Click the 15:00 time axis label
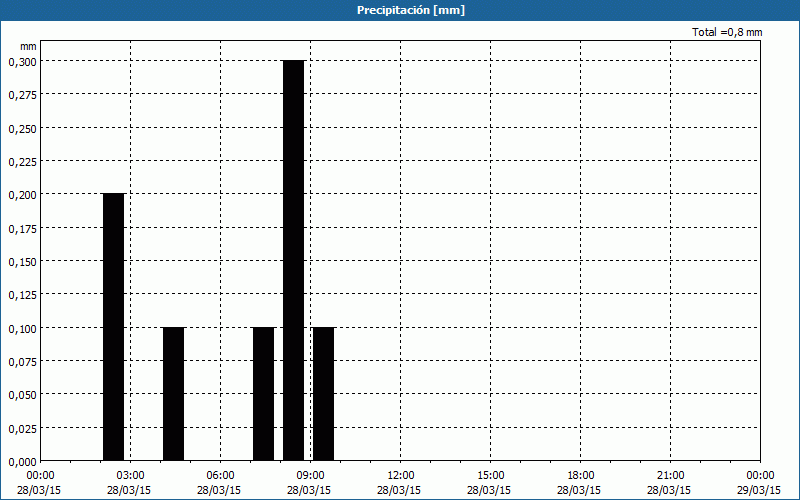 click(x=490, y=476)
